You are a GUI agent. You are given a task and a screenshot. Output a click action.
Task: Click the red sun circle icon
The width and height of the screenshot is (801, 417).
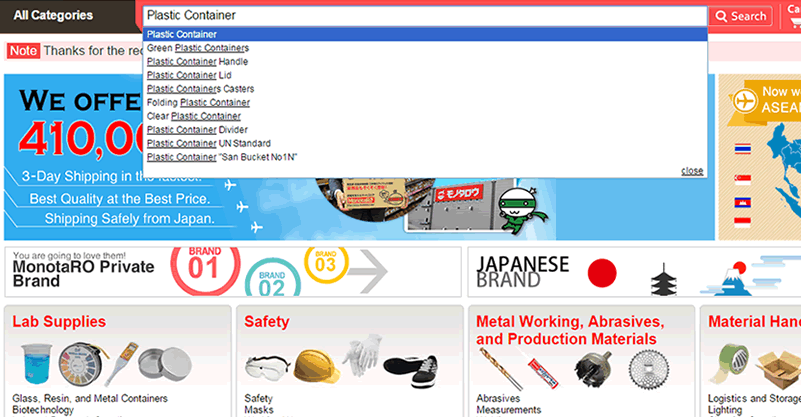pyautogui.click(x=602, y=273)
